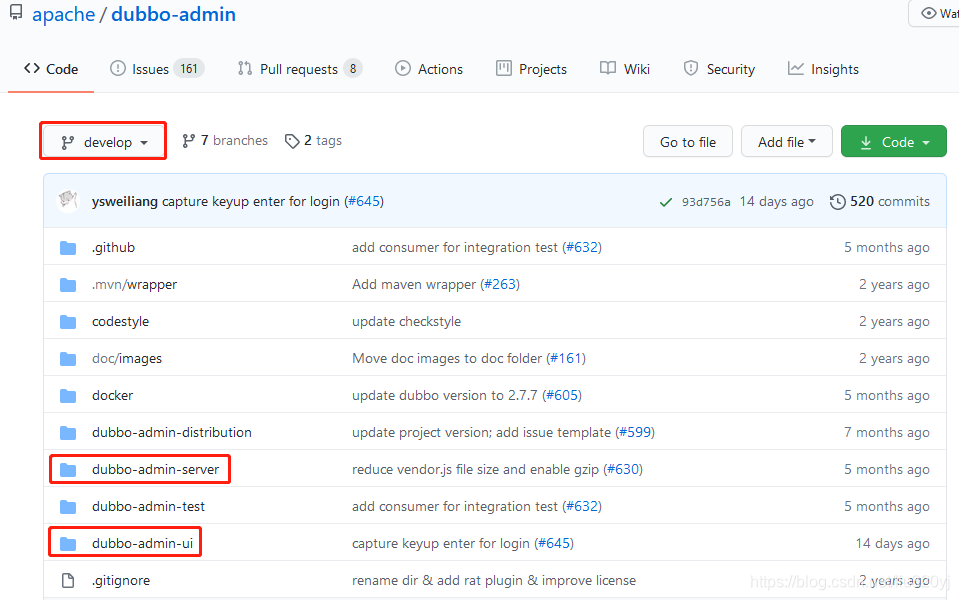
Task: Open the Wiki tab
Action: click(x=624, y=69)
